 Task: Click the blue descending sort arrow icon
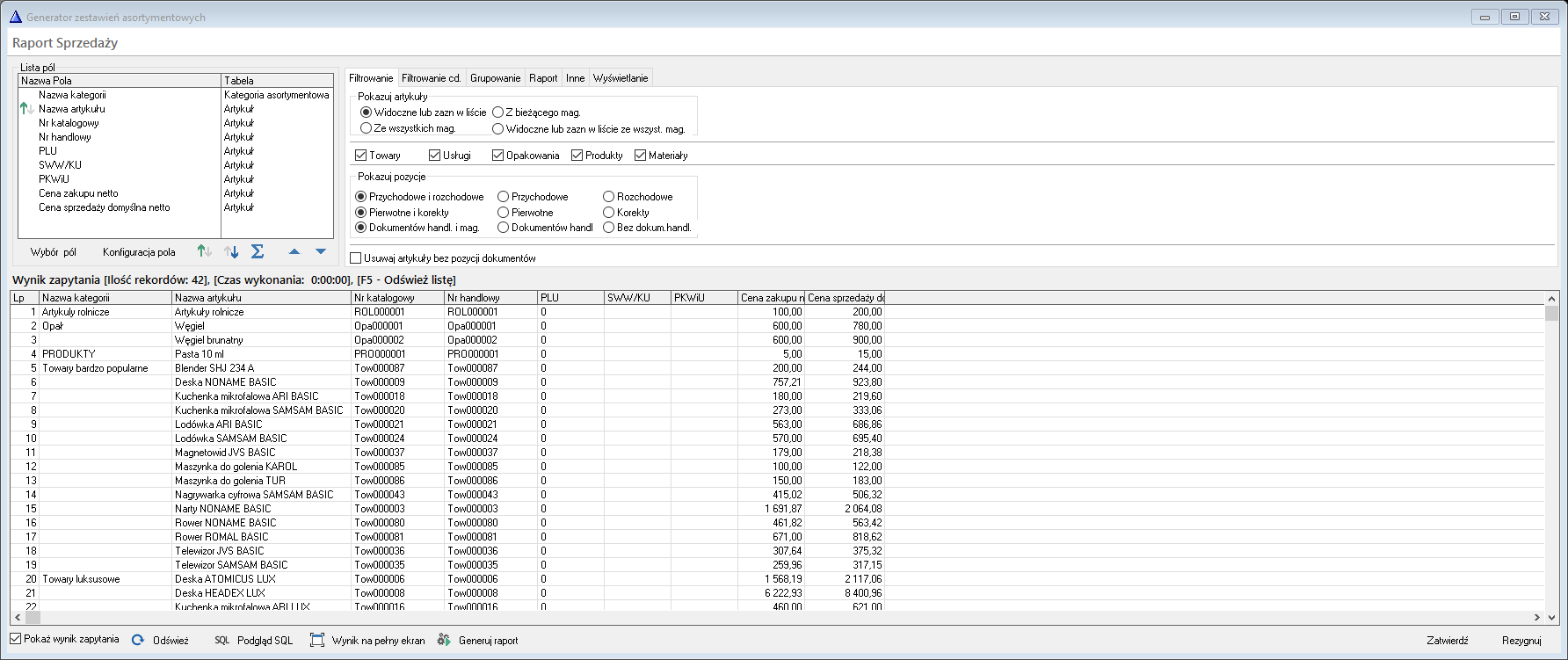[x=231, y=251]
